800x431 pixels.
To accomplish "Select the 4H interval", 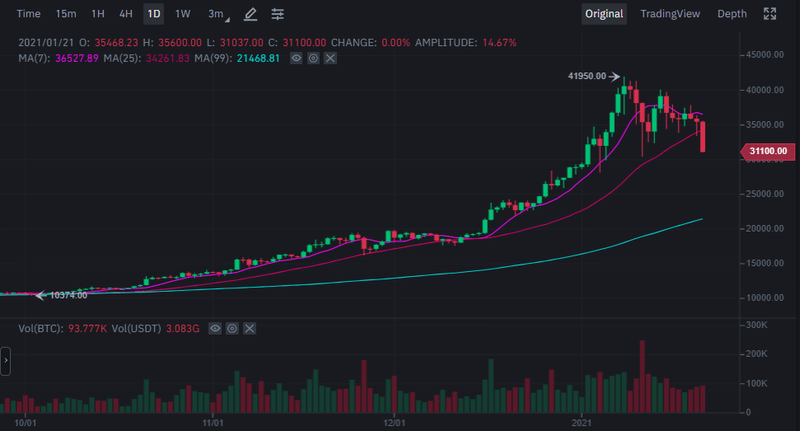I will click(125, 14).
